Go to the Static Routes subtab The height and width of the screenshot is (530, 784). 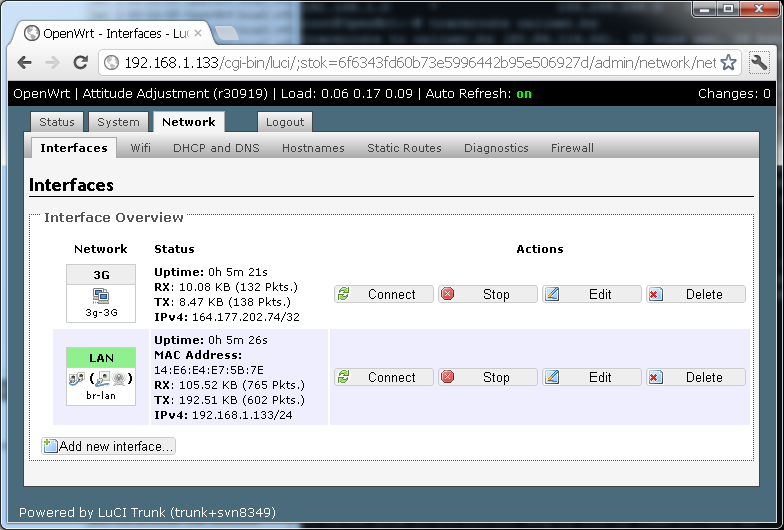coord(404,148)
